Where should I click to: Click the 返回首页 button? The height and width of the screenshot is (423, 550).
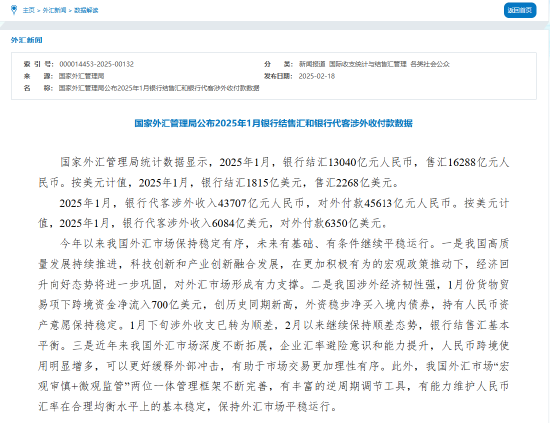520,10
